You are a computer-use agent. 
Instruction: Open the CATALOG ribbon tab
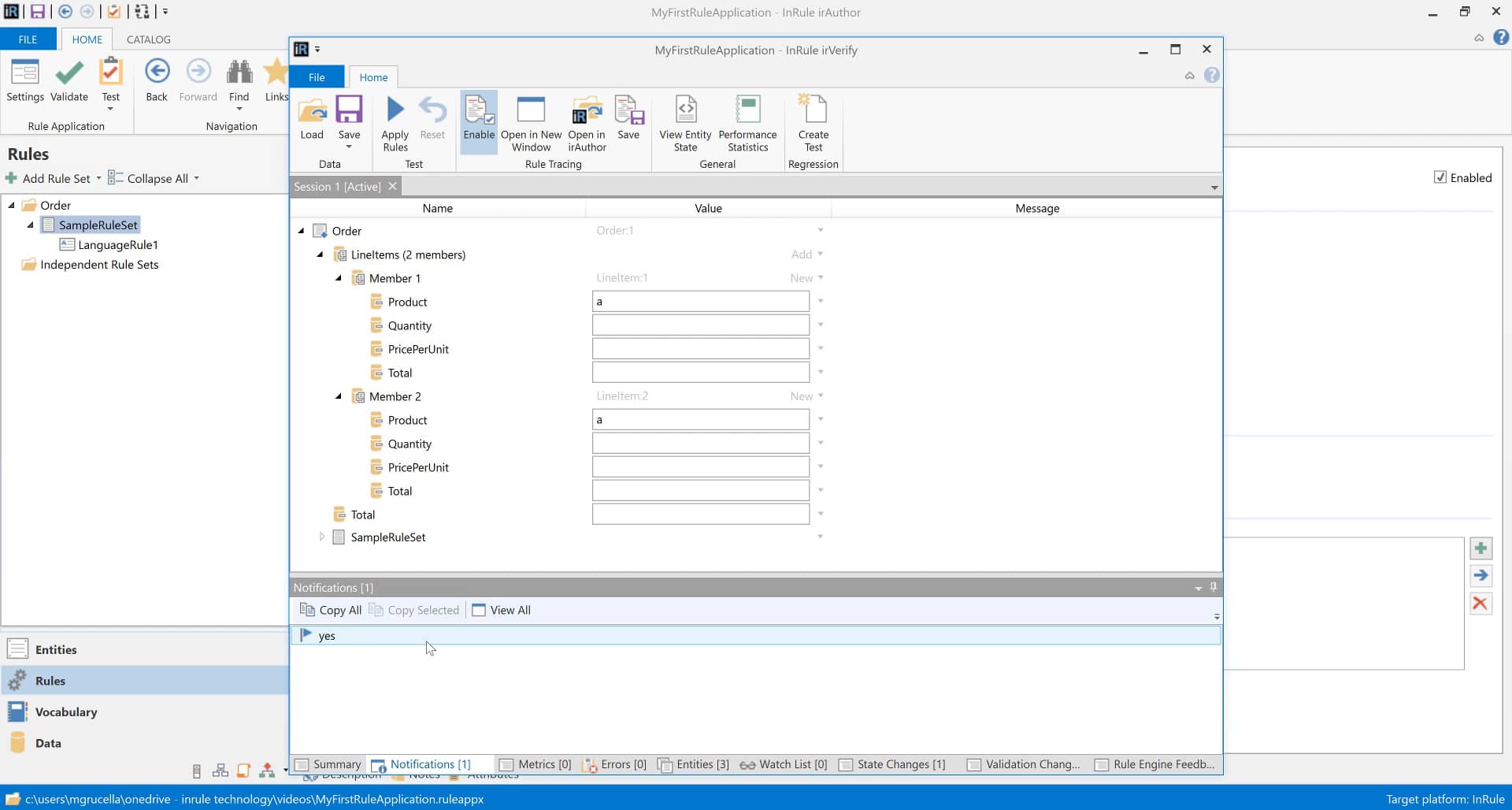pos(148,39)
